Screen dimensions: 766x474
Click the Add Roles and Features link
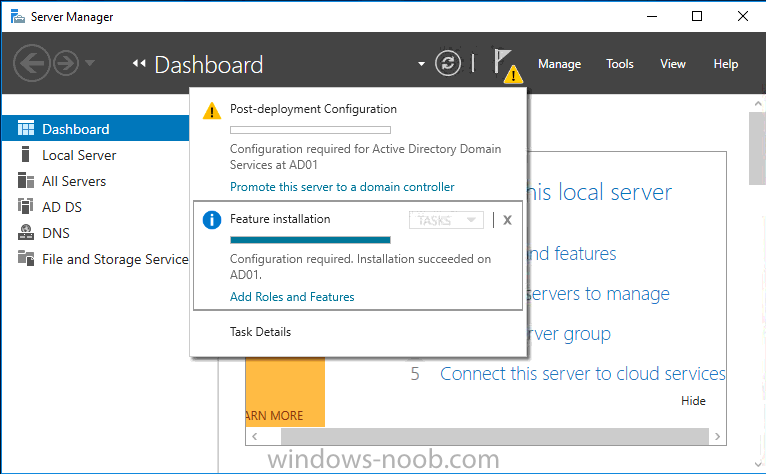tap(292, 297)
